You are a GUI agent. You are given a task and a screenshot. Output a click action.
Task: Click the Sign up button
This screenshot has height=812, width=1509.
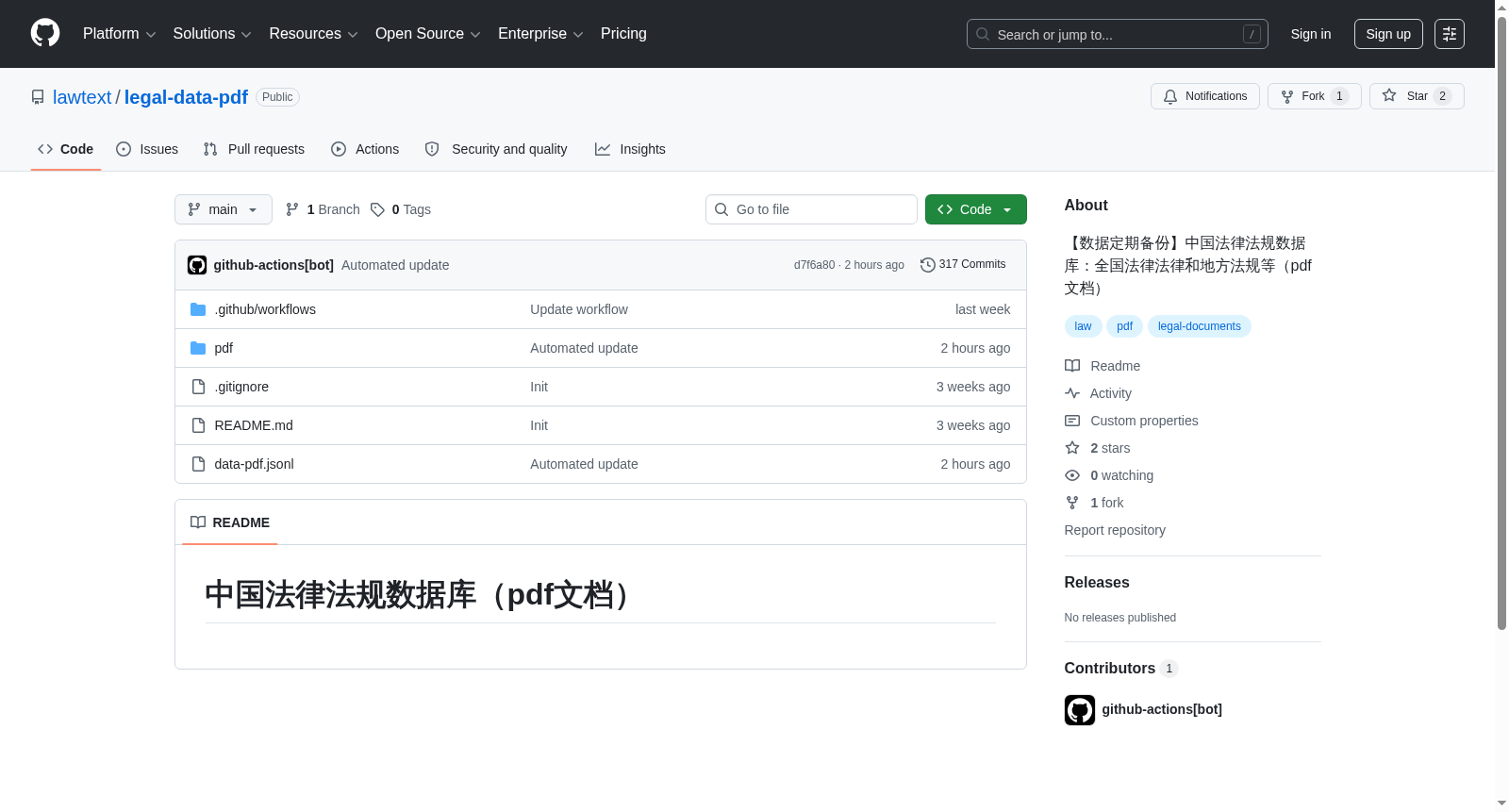1388,34
